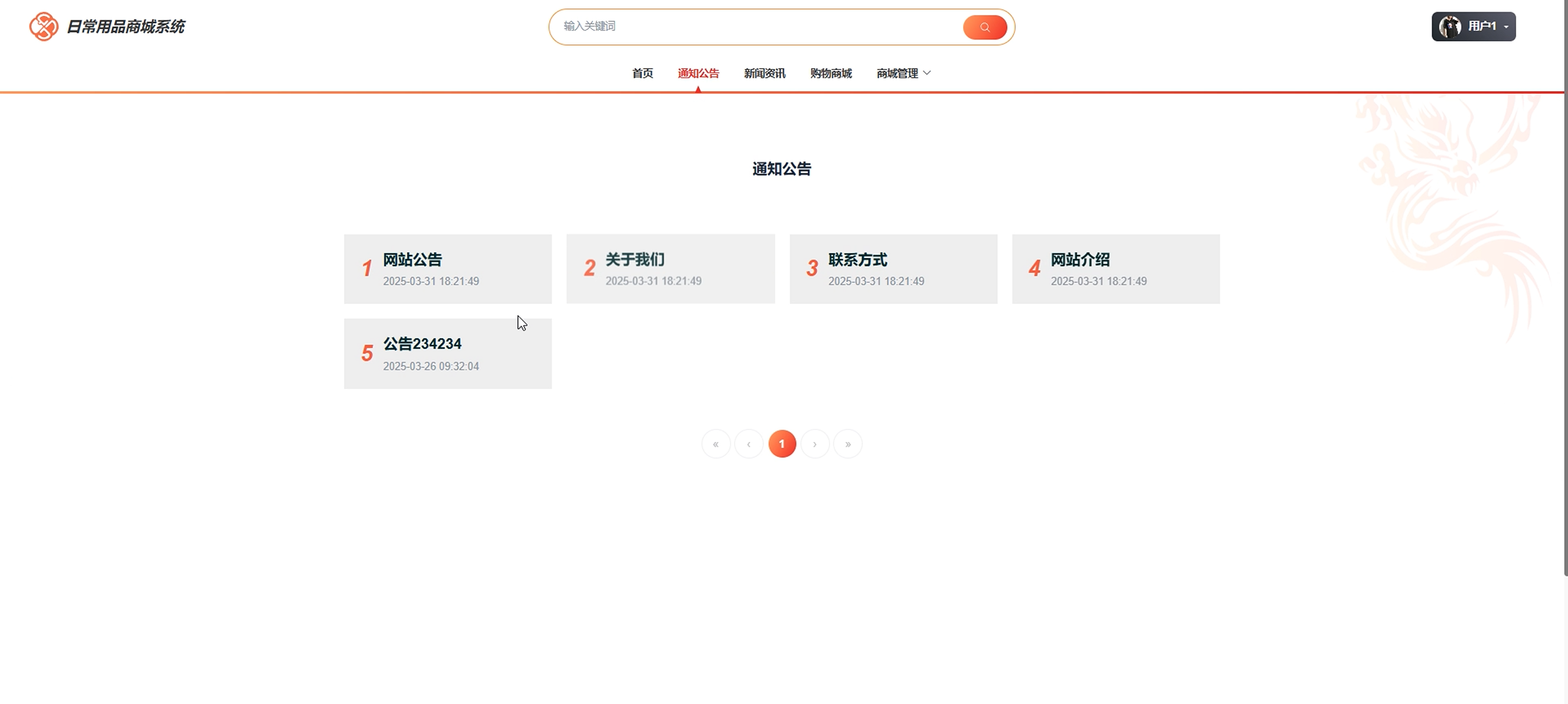1568x704 pixels.
Task: Select page 1 pagination button
Action: (782, 444)
